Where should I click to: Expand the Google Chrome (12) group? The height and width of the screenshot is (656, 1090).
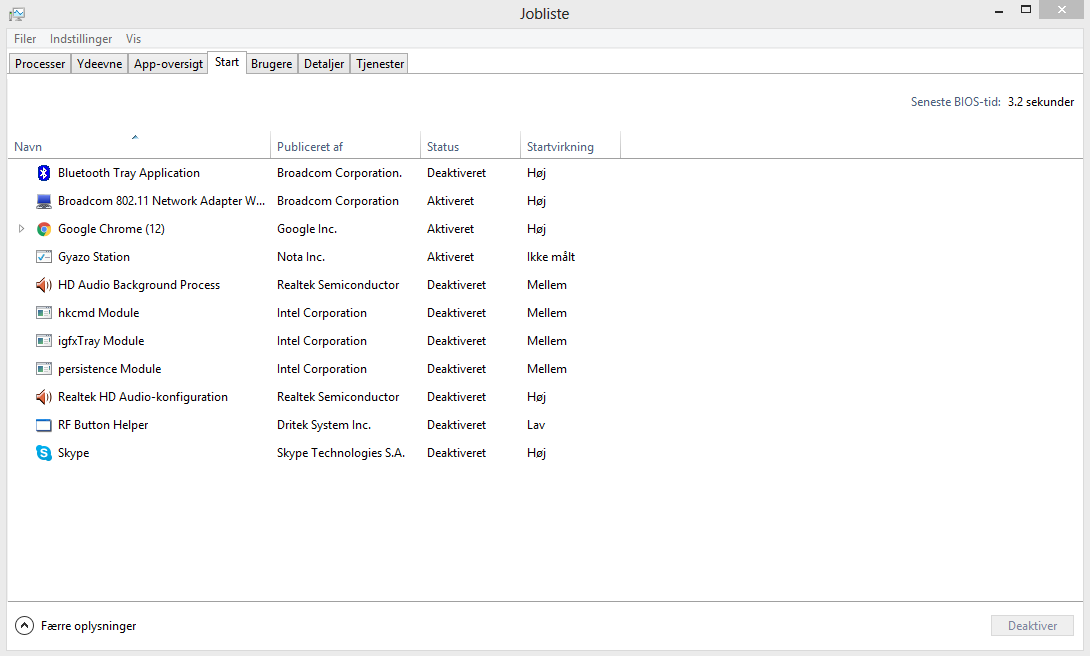(21, 229)
